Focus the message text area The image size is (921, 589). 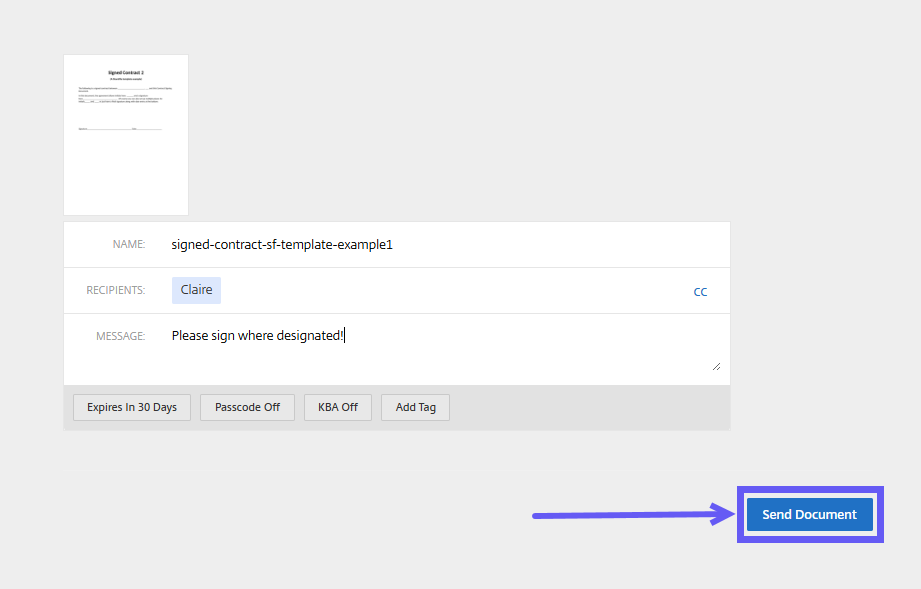[x=440, y=350]
